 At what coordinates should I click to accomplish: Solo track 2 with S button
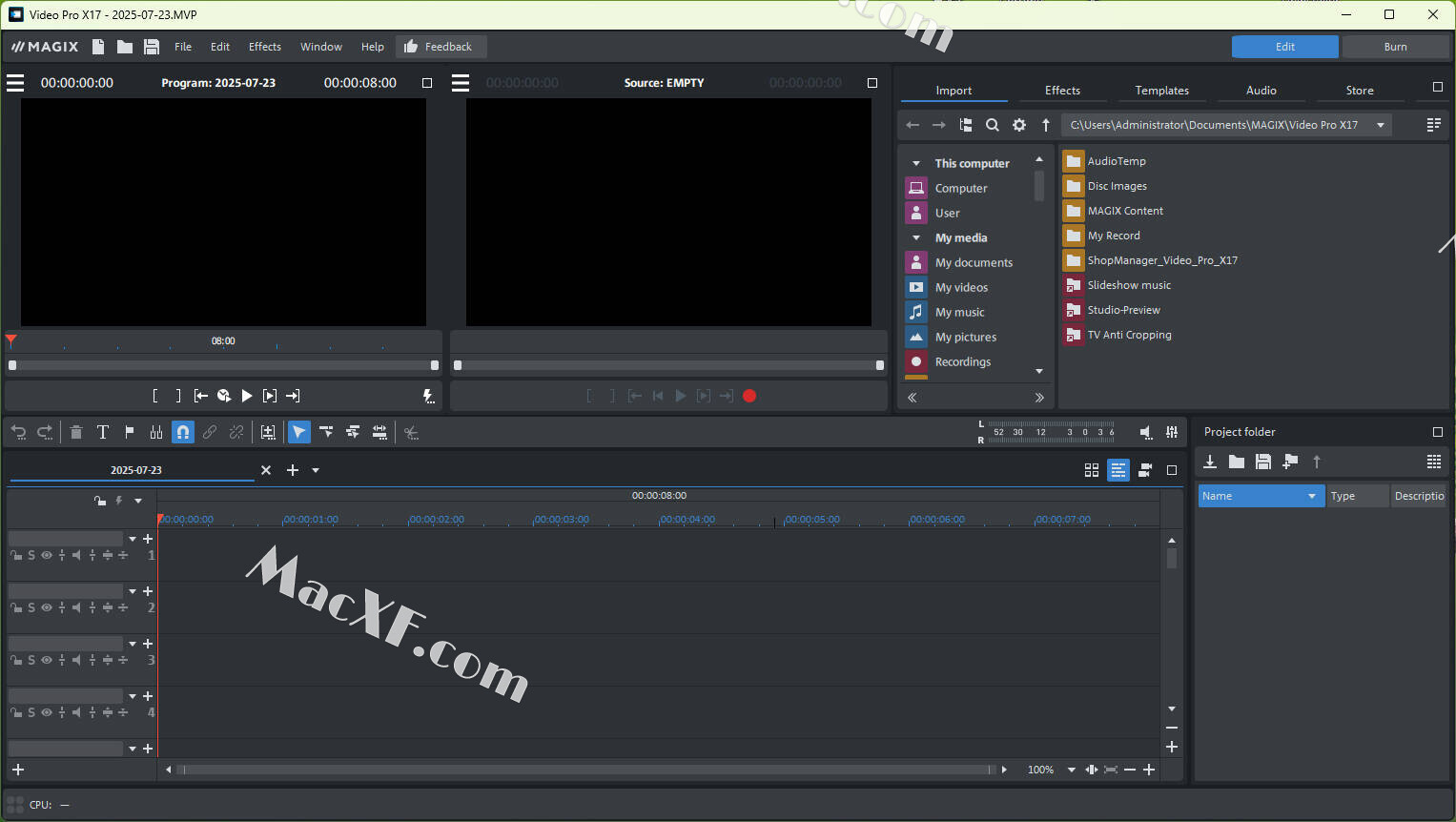coord(31,607)
